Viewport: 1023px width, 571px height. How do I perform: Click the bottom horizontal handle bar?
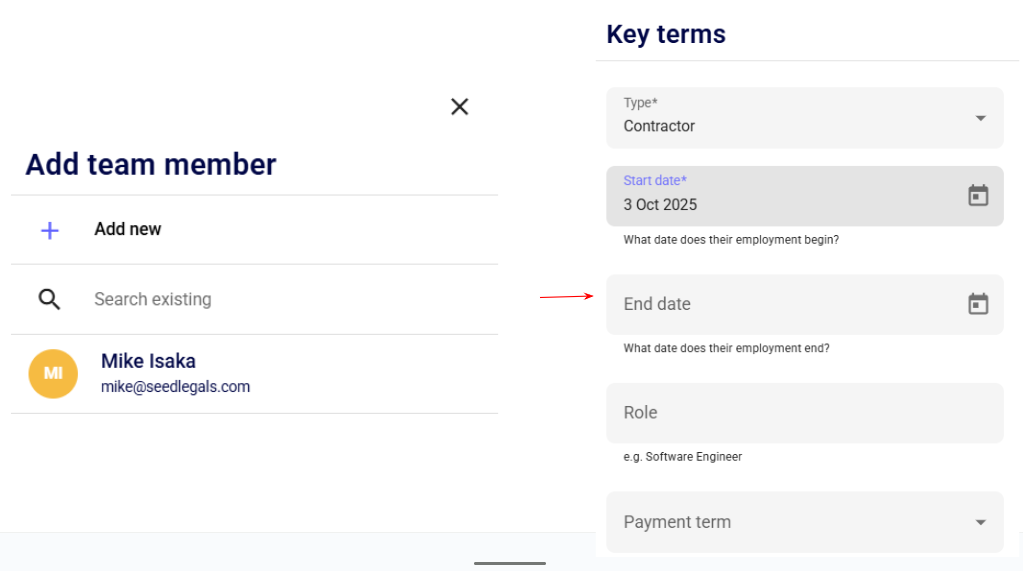[510, 563]
